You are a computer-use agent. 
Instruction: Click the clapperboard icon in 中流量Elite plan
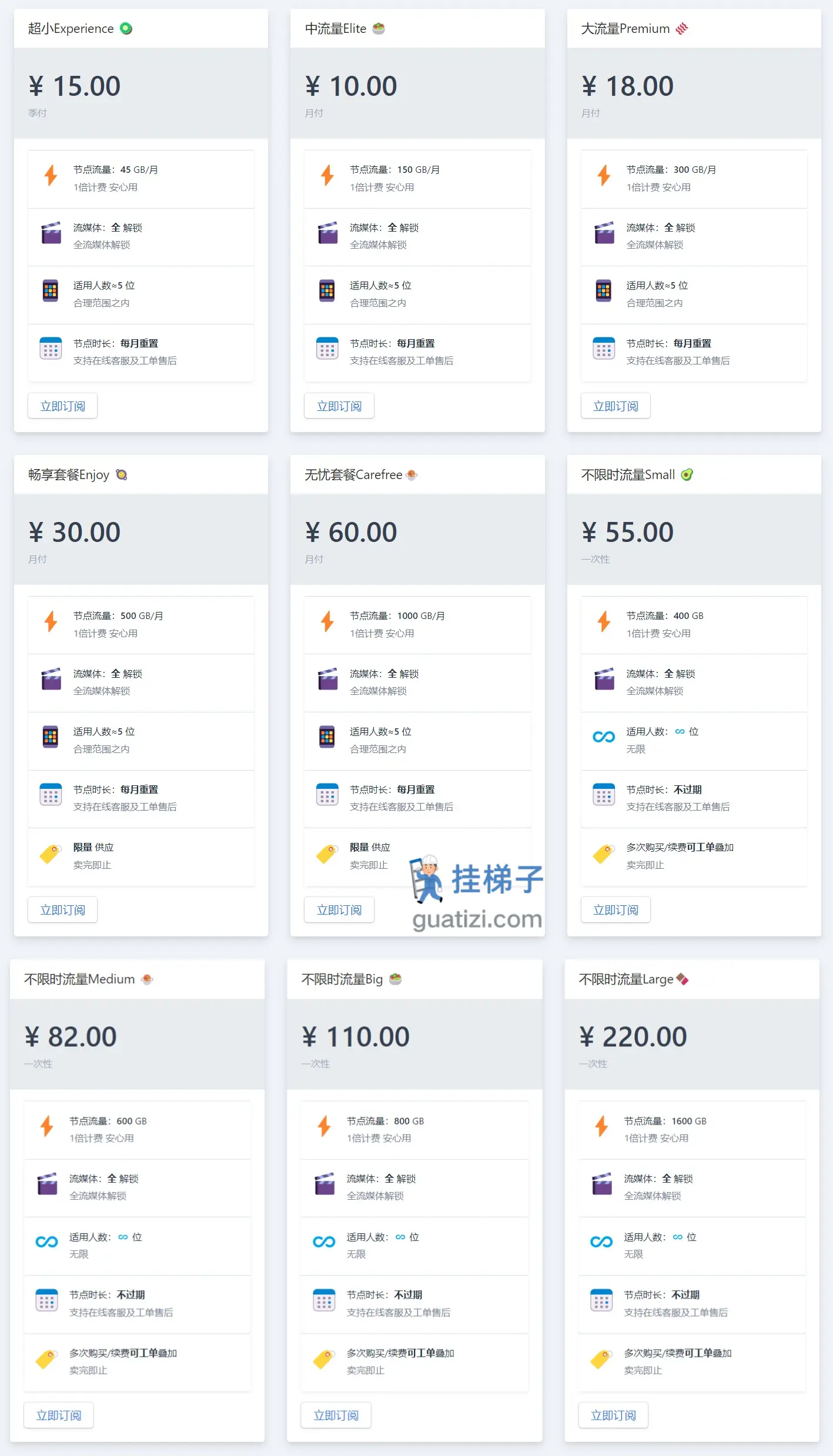(x=327, y=233)
